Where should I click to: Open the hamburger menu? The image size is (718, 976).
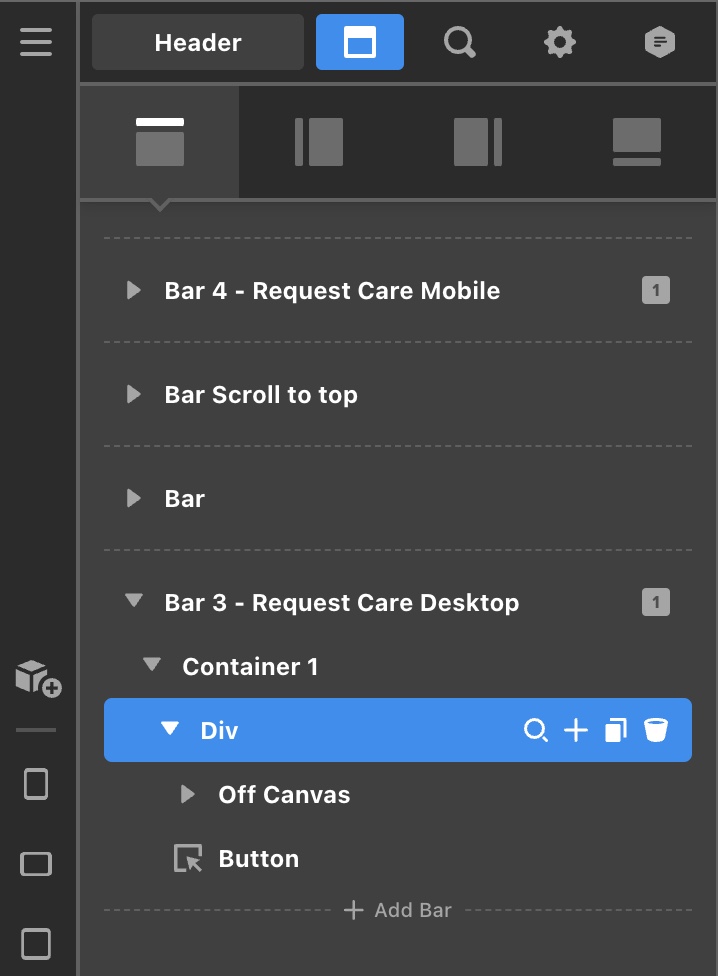36,42
